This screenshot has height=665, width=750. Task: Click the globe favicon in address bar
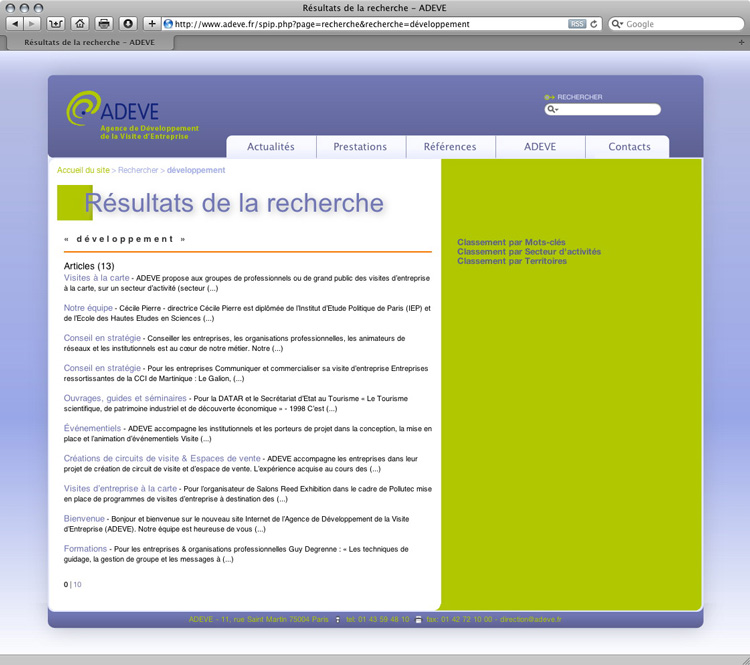pos(168,24)
